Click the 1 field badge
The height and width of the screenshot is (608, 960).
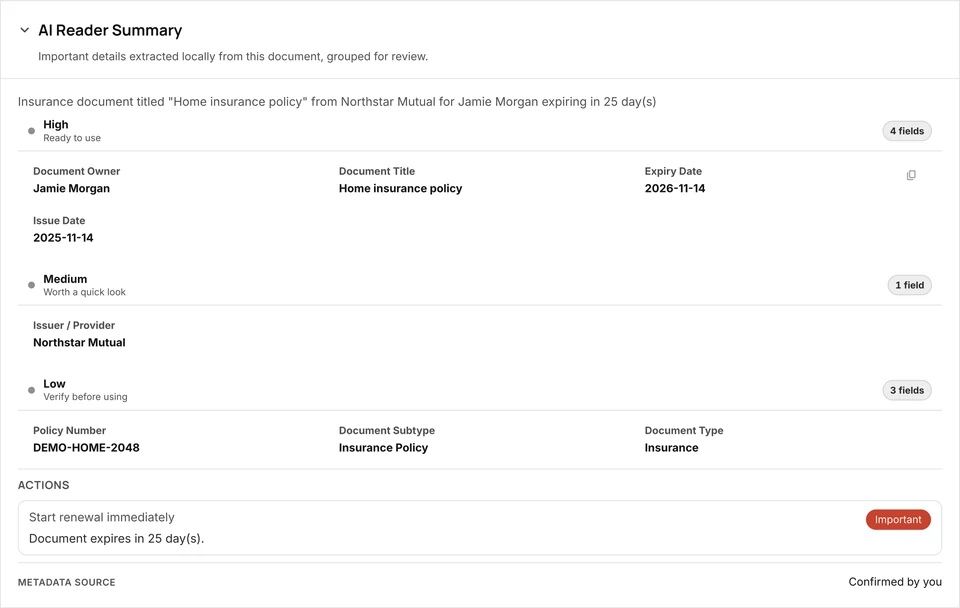pyautogui.click(x=909, y=285)
